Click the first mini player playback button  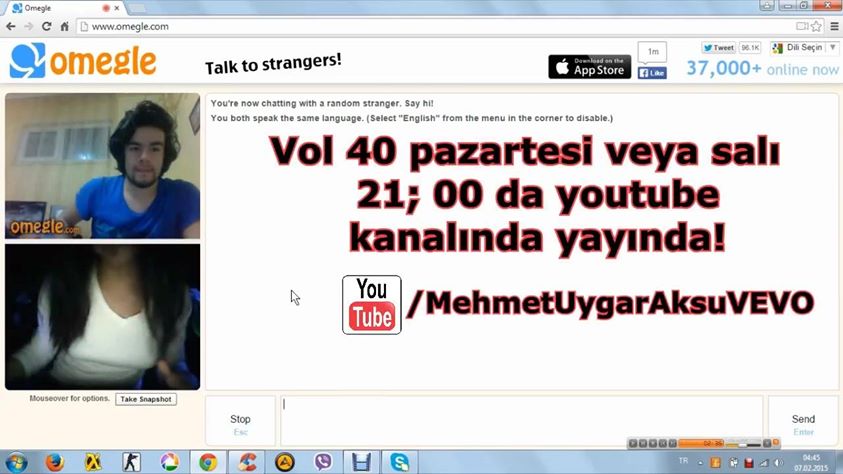tap(633, 443)
